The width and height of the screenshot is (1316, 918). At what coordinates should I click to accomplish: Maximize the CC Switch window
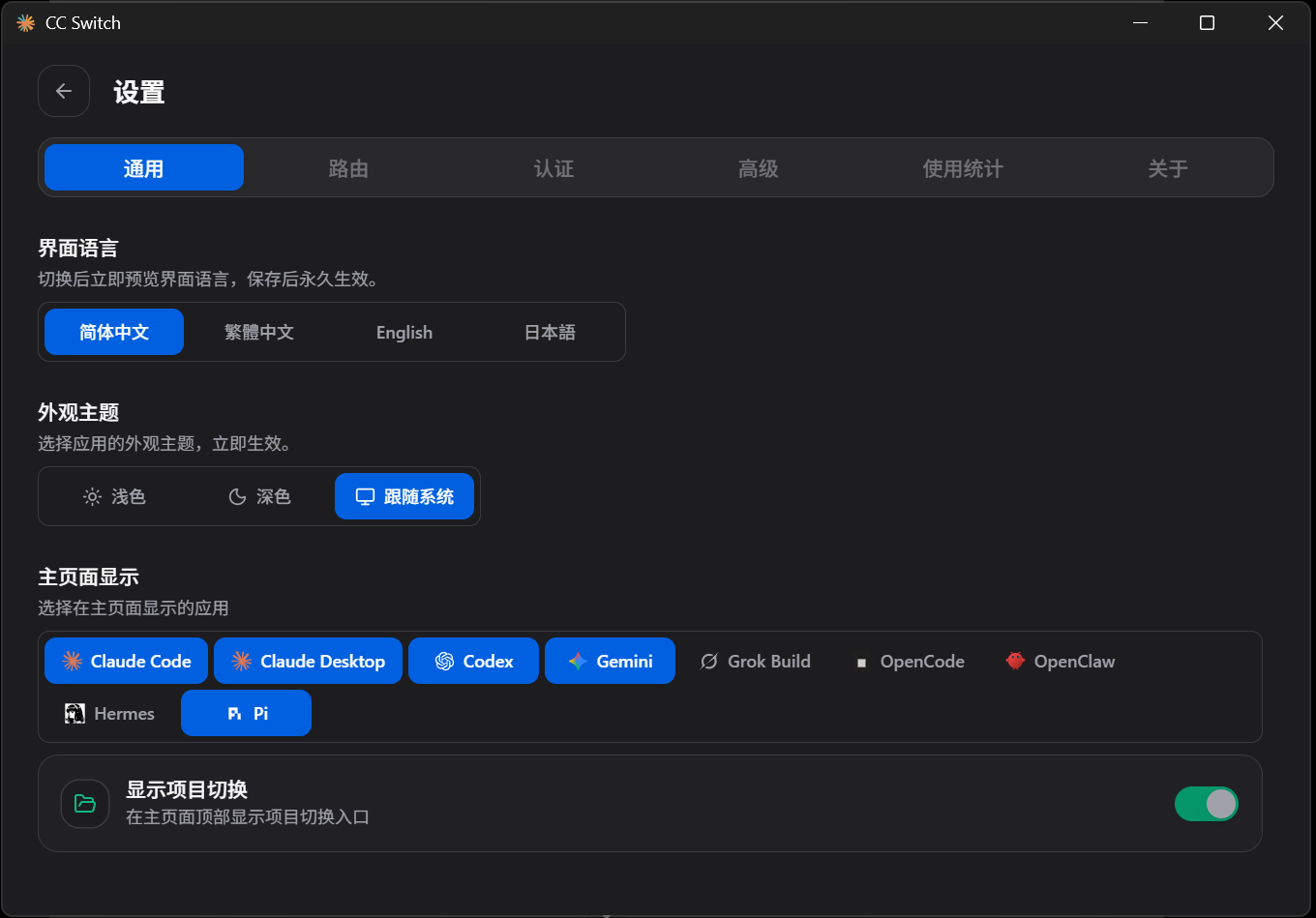(x=1207, y=23)
